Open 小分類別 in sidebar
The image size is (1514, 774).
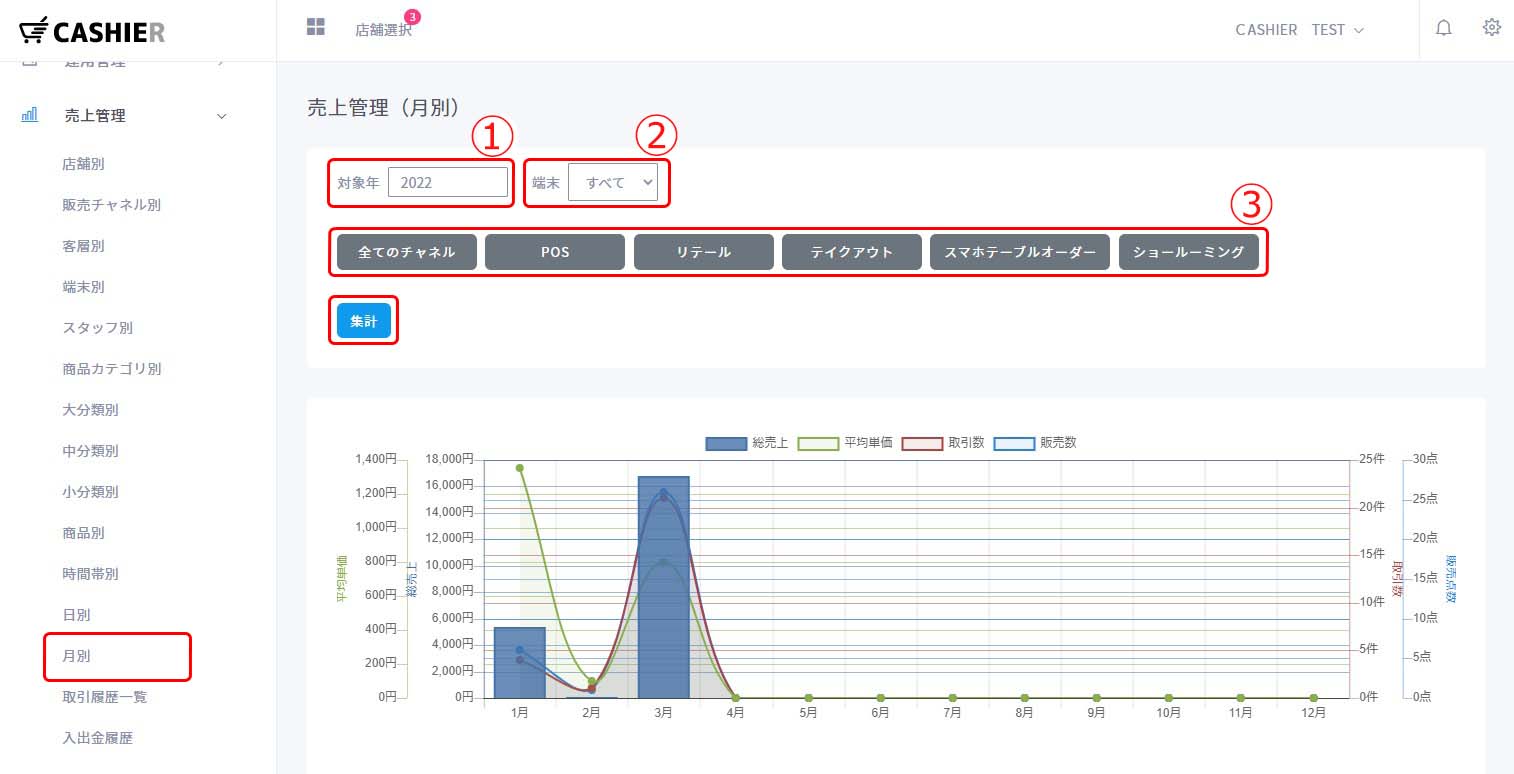click(x=91, y=492)
